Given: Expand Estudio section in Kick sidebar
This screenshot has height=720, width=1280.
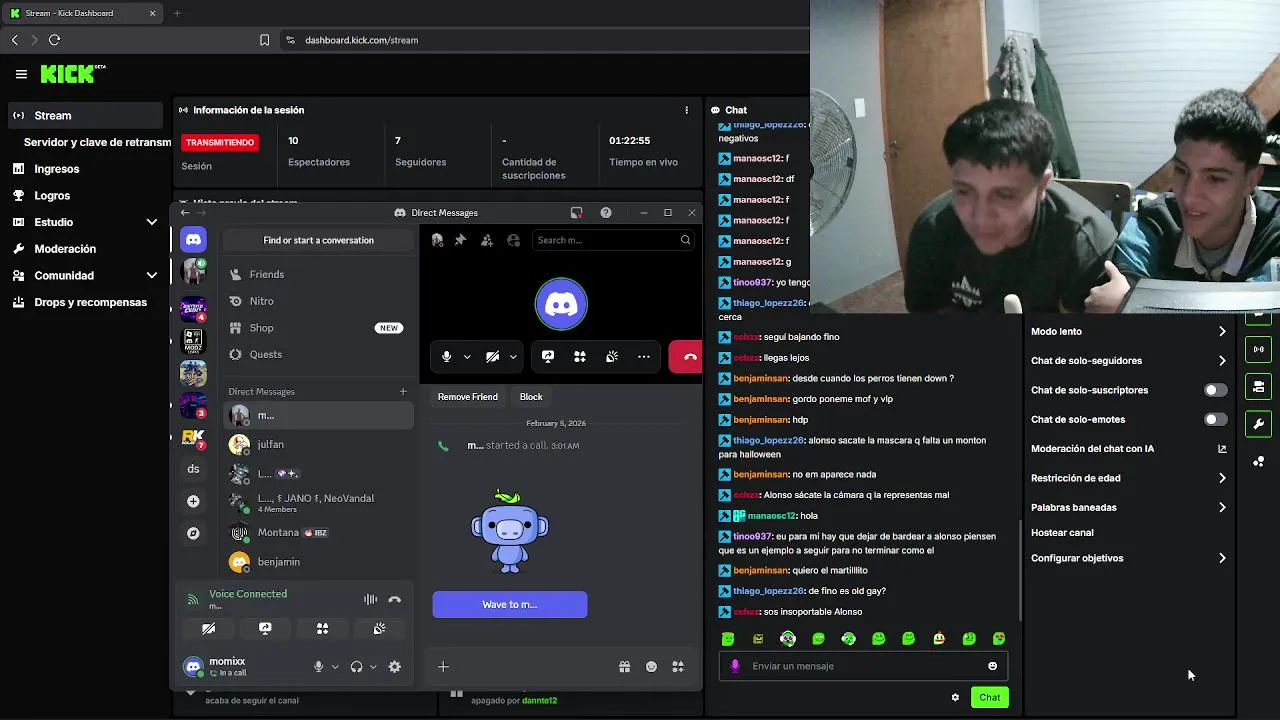Looking at the screenshot, I should pos(152,222).
